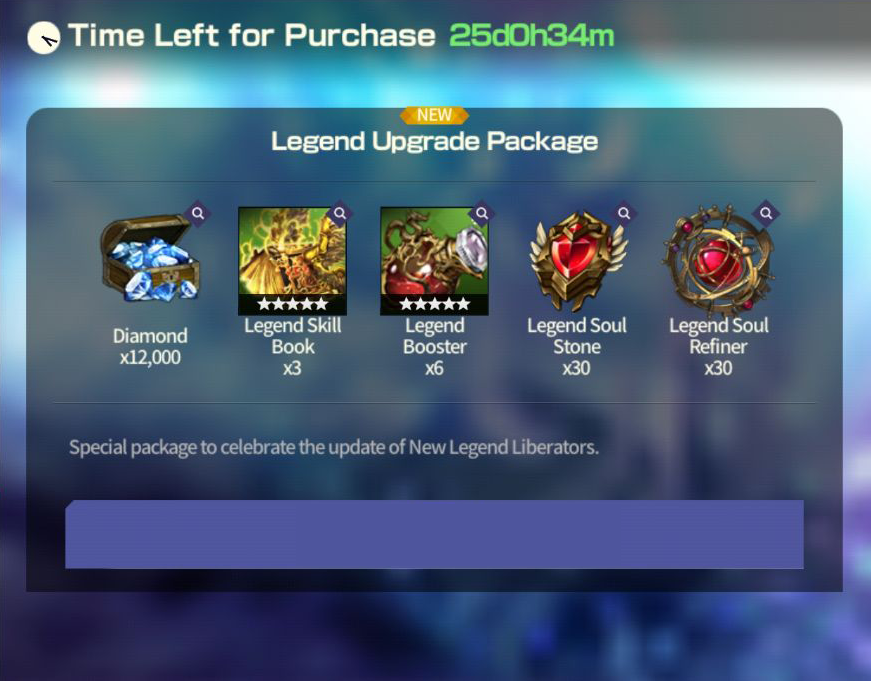The width and height of the screenshot is (871, 681).
Task: Click the special package description text
Action: coord(334,447)
